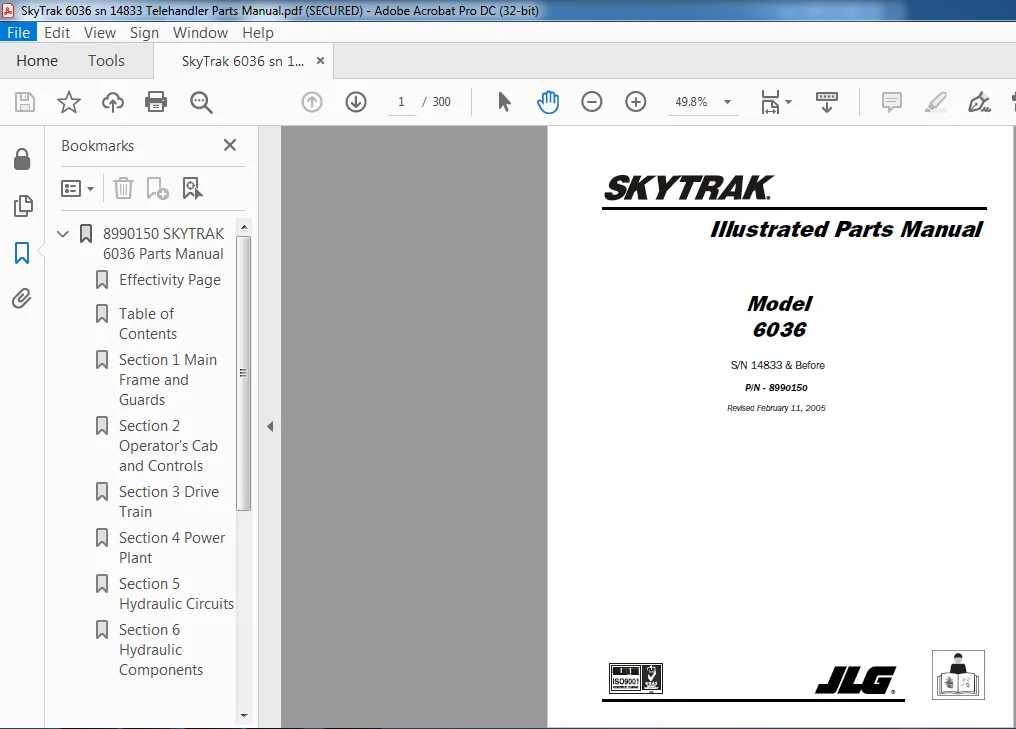Image resolution: width=1016 pixels, height=729 pixels.
Task: Open 8990150 SKYTRAK 6036 Parts Manual bookmark
Action: click(x=163, y=244)
